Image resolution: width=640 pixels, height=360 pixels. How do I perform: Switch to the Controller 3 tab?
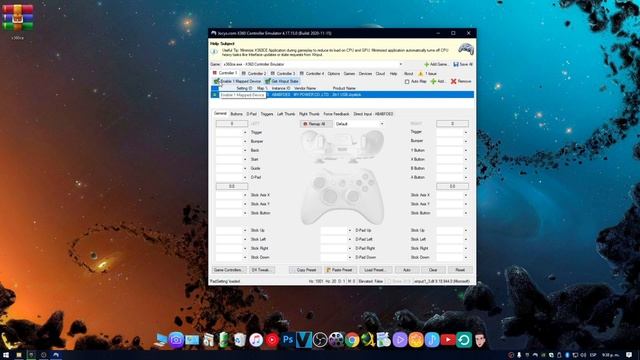click(283, 74)
